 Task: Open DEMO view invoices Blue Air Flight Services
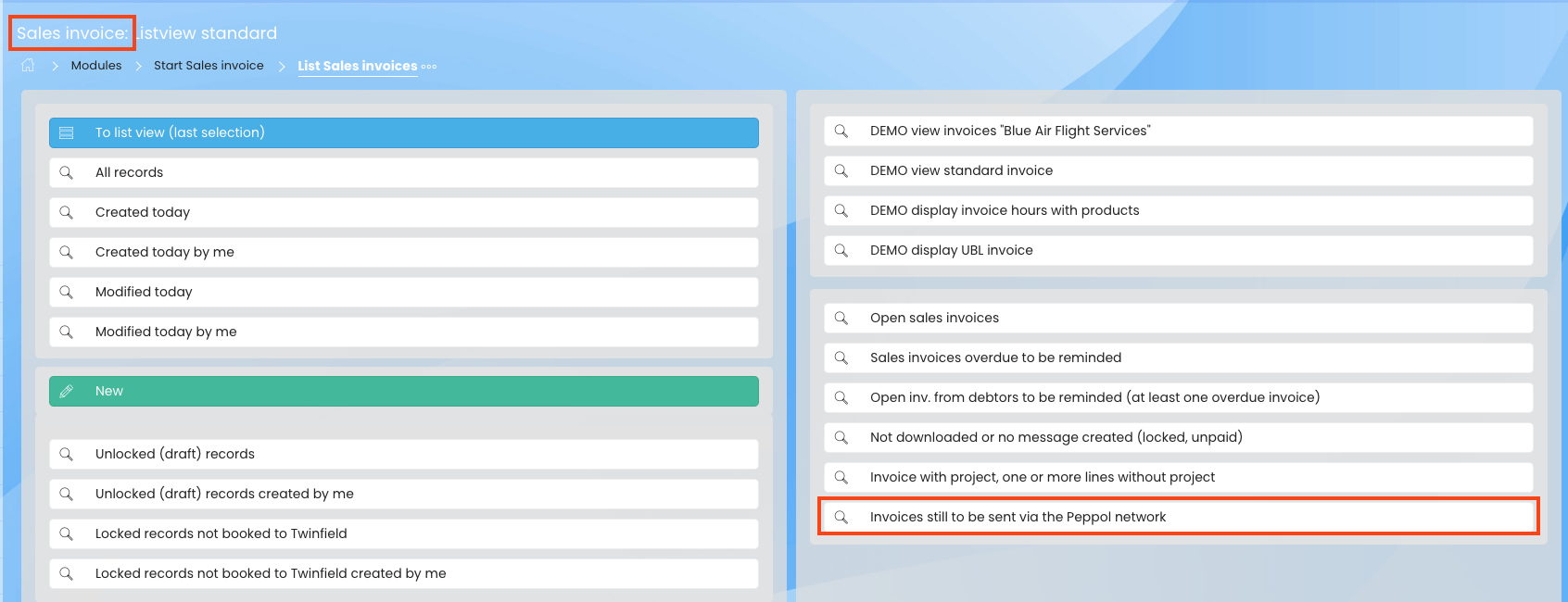(x=1179, y=131)
